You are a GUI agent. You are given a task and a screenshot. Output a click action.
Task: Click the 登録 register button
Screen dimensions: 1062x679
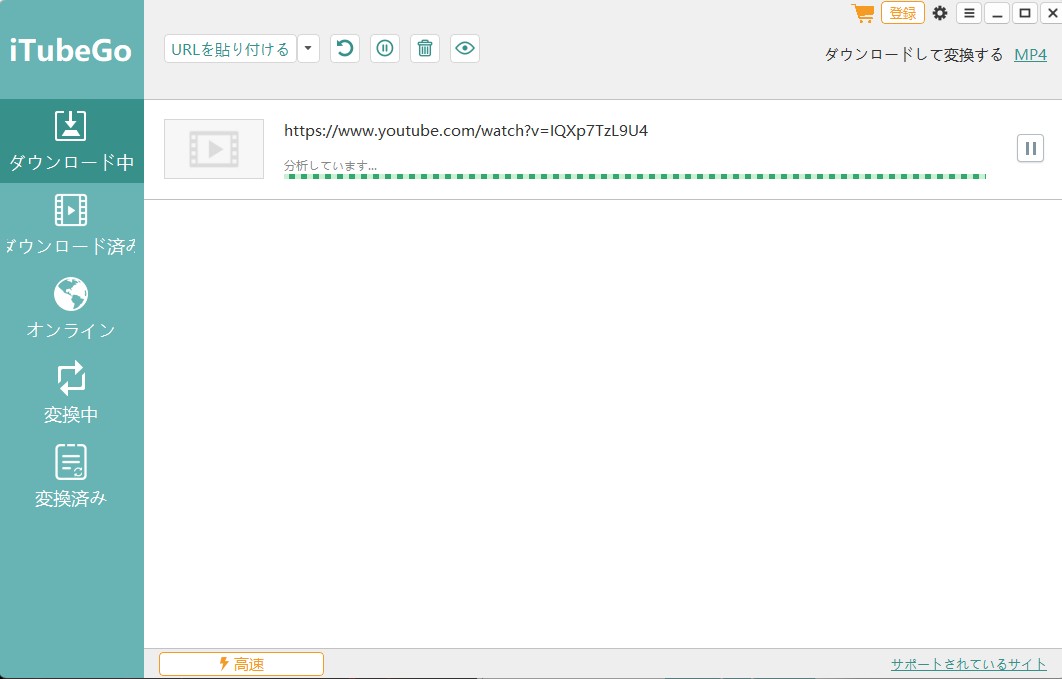[x=903, y=13]
